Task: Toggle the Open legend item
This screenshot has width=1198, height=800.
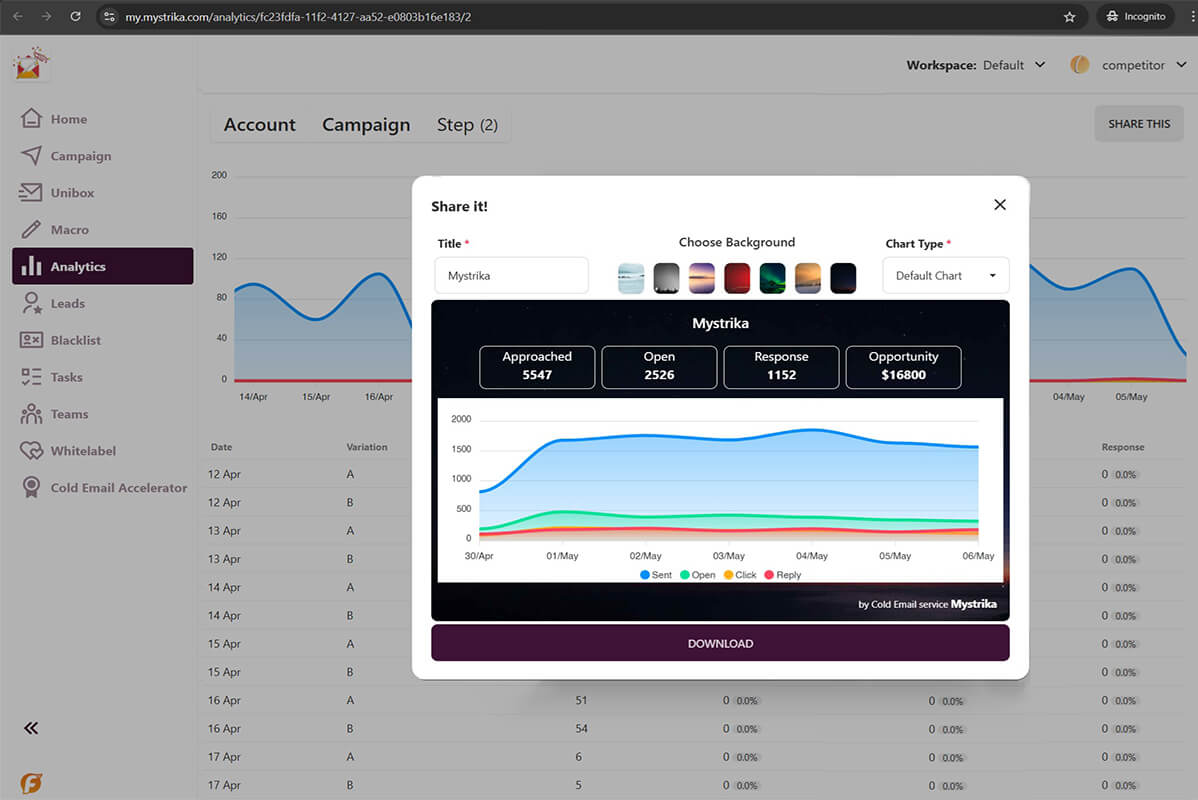Action: (x=697, y=575)
